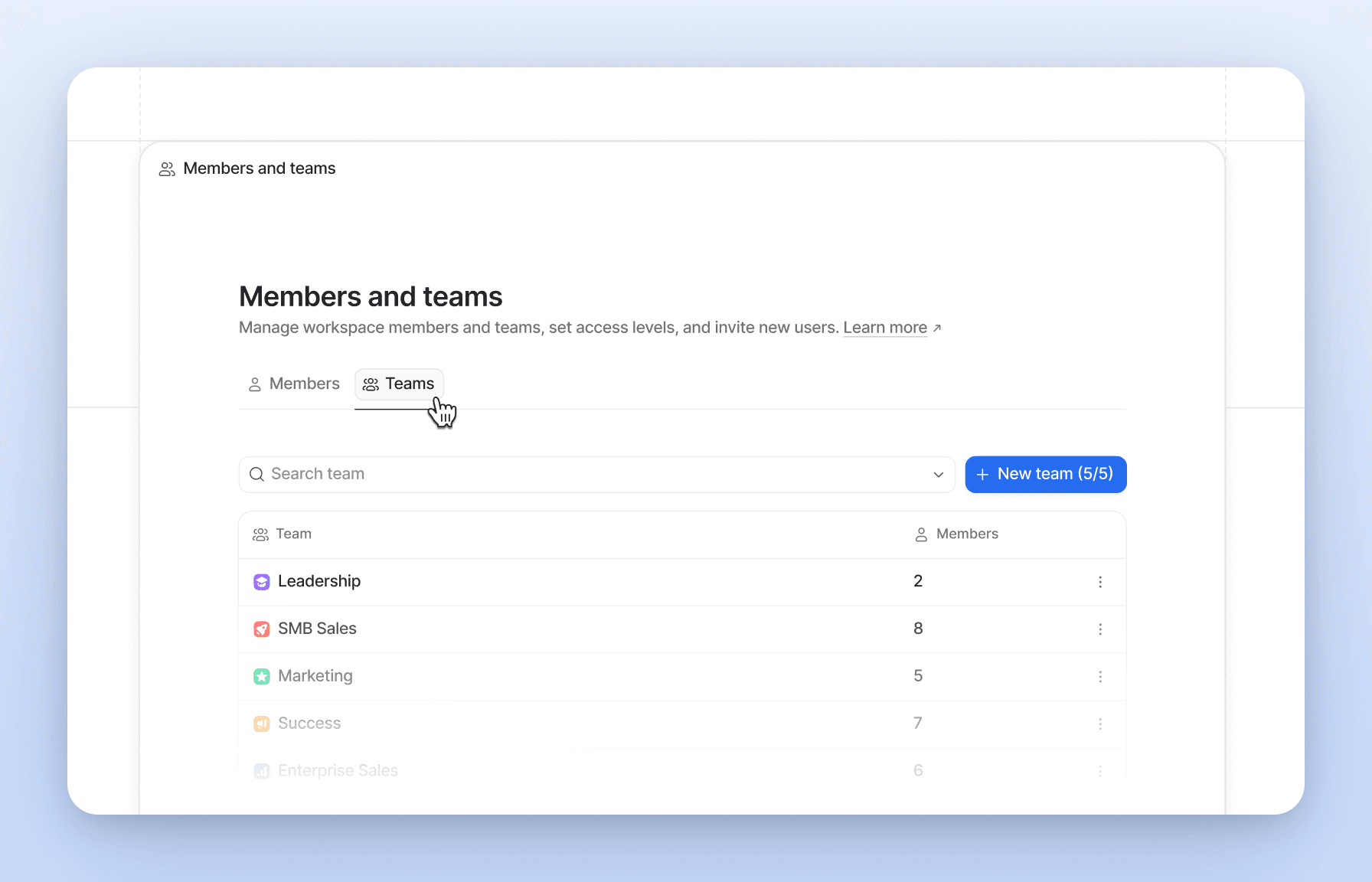The width and height of the screenshot is (1372, 882).
Task: Select the Marketing team name
Action: point(315,676)
